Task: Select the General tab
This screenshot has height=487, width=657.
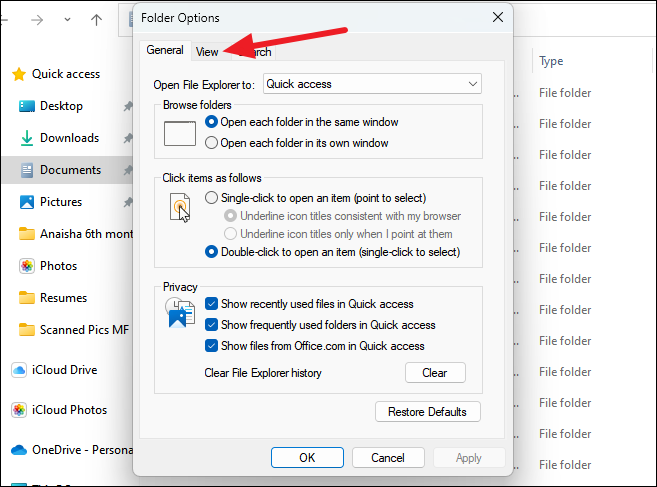Action: [165, 50]
